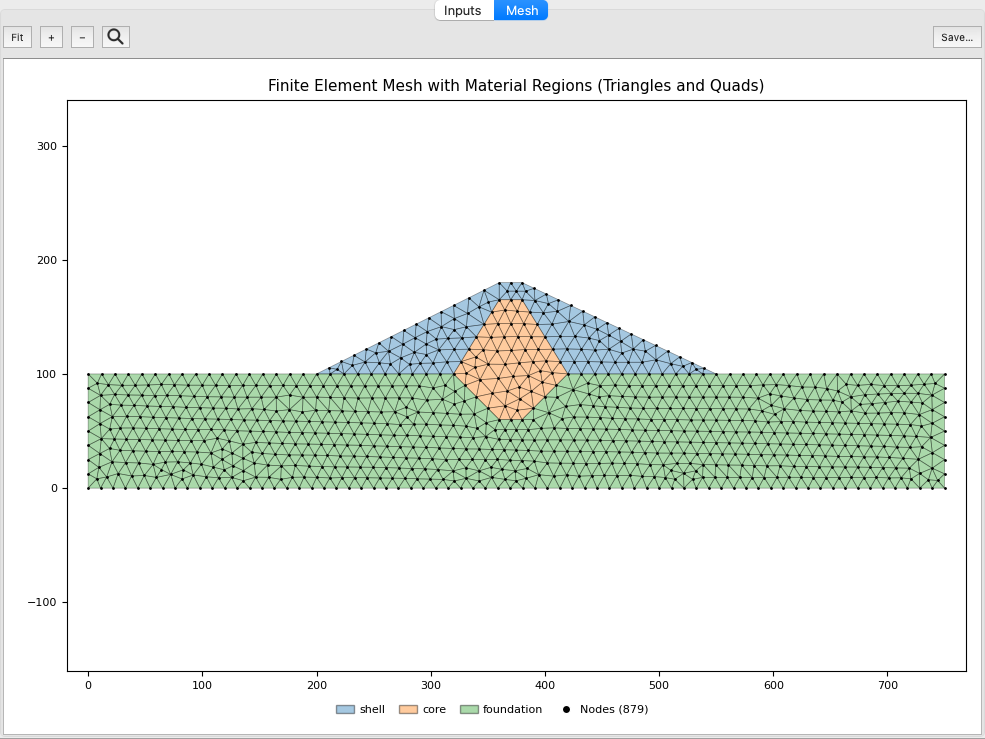The width and height of the screenshot is (985, 739).
Task: Click the green foundation legend swatch
Action: [x=469, y=709]
